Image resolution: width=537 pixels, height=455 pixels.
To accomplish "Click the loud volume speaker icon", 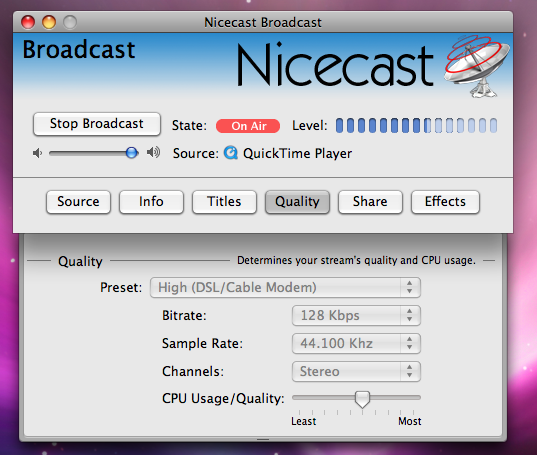I will 153,152.
